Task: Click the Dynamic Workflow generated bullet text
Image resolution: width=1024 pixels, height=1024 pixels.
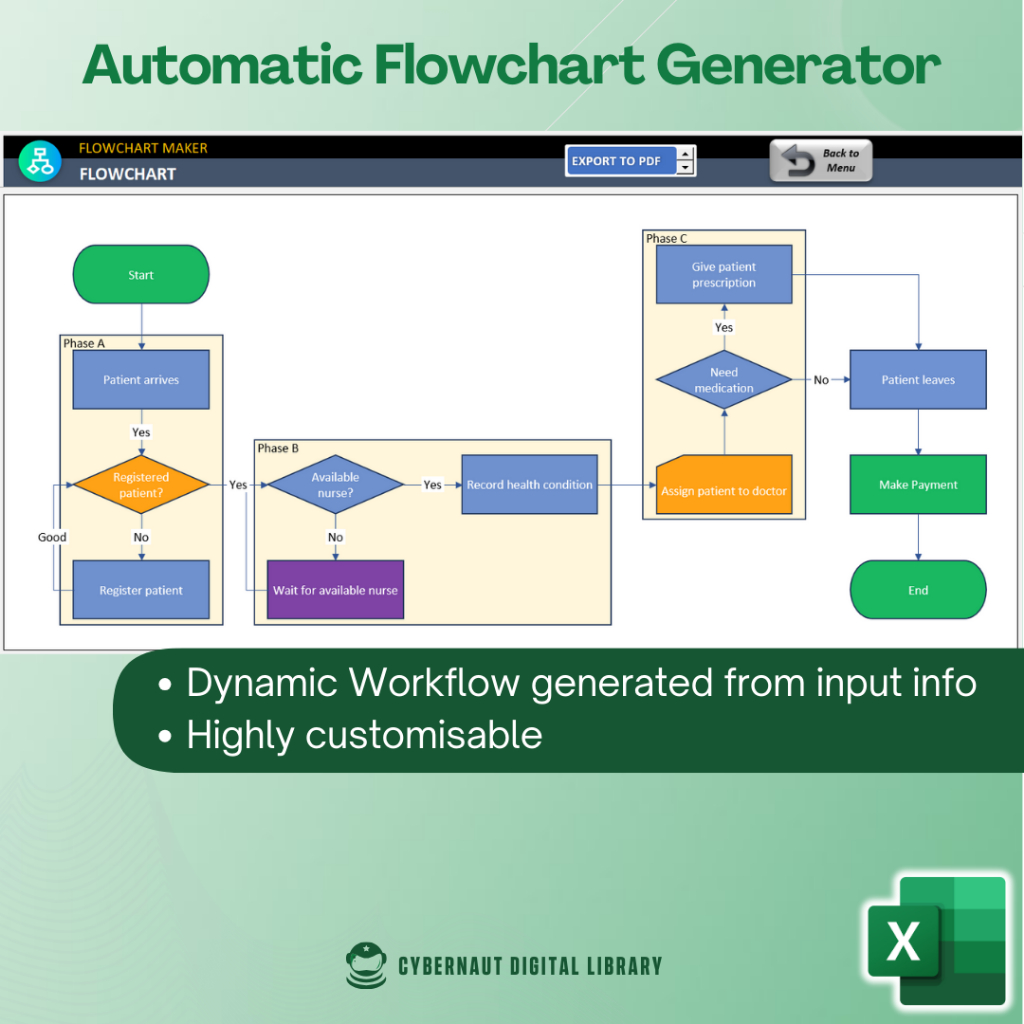Action: tap(581, 683)
